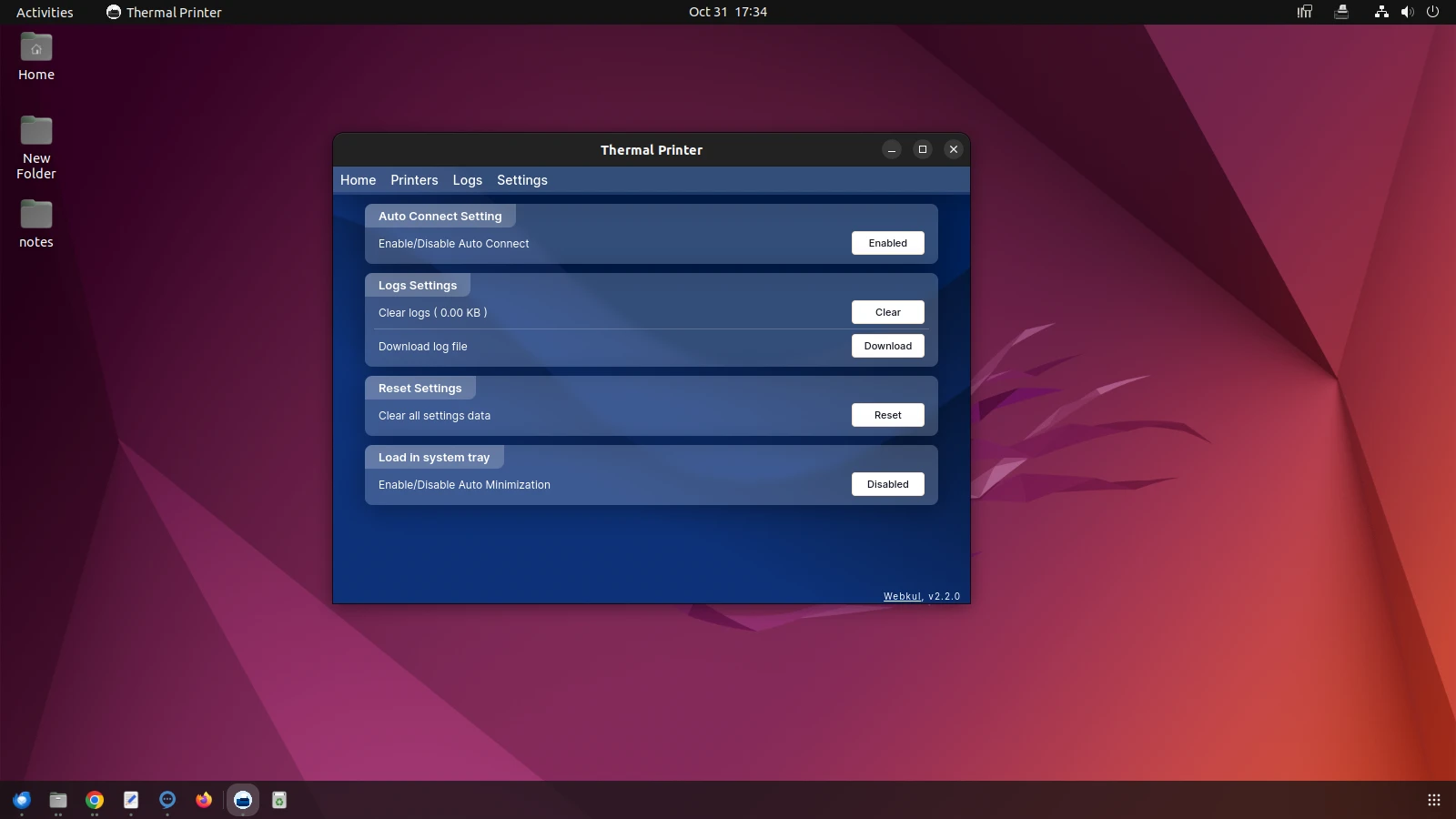Open the notes folder on desktop
This screenshot has width=1456, height=819.
36,223
